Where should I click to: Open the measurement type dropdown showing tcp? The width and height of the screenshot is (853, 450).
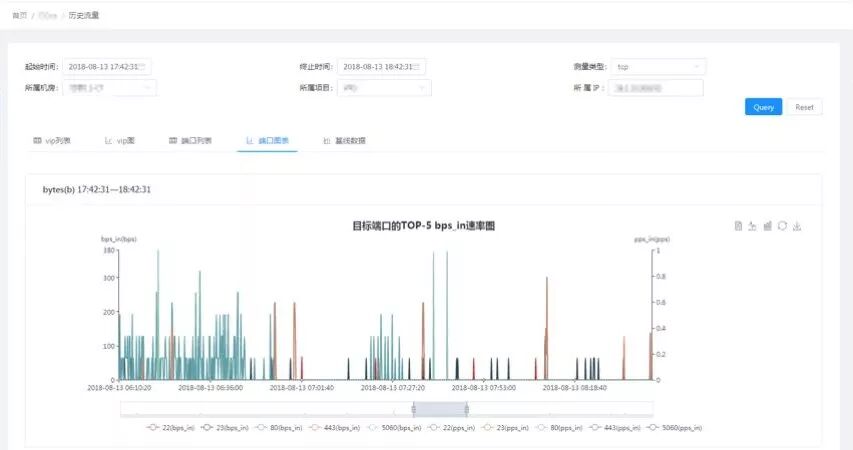tap(658, 67)
